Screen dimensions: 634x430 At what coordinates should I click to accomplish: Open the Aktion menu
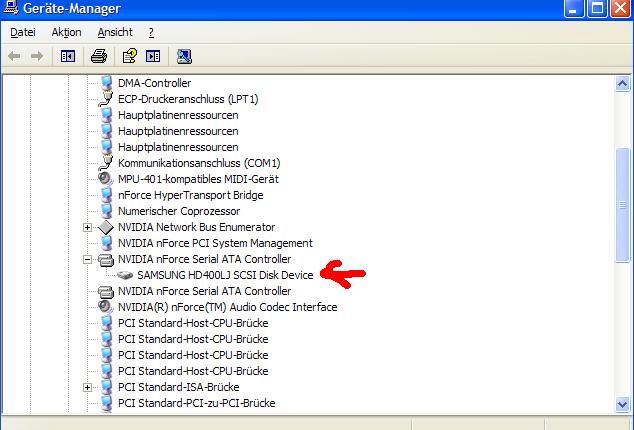66,32
